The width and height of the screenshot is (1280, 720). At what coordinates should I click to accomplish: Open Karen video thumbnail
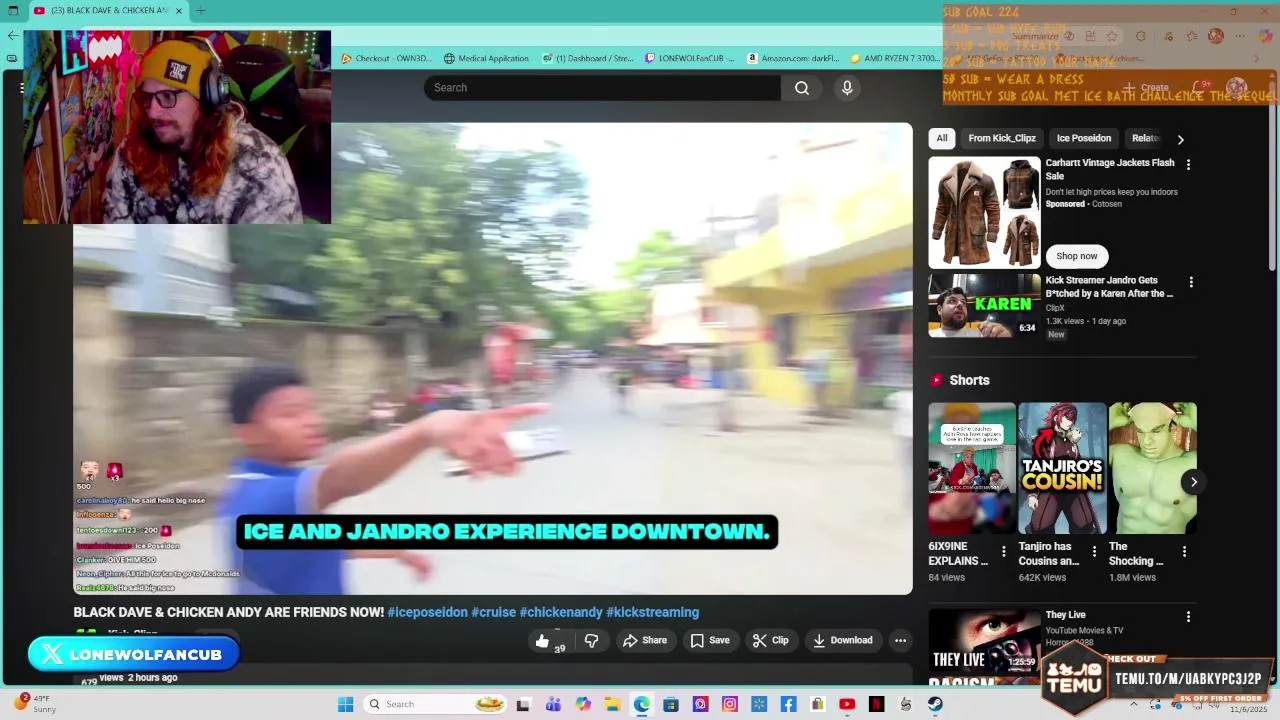coord(984,306)
